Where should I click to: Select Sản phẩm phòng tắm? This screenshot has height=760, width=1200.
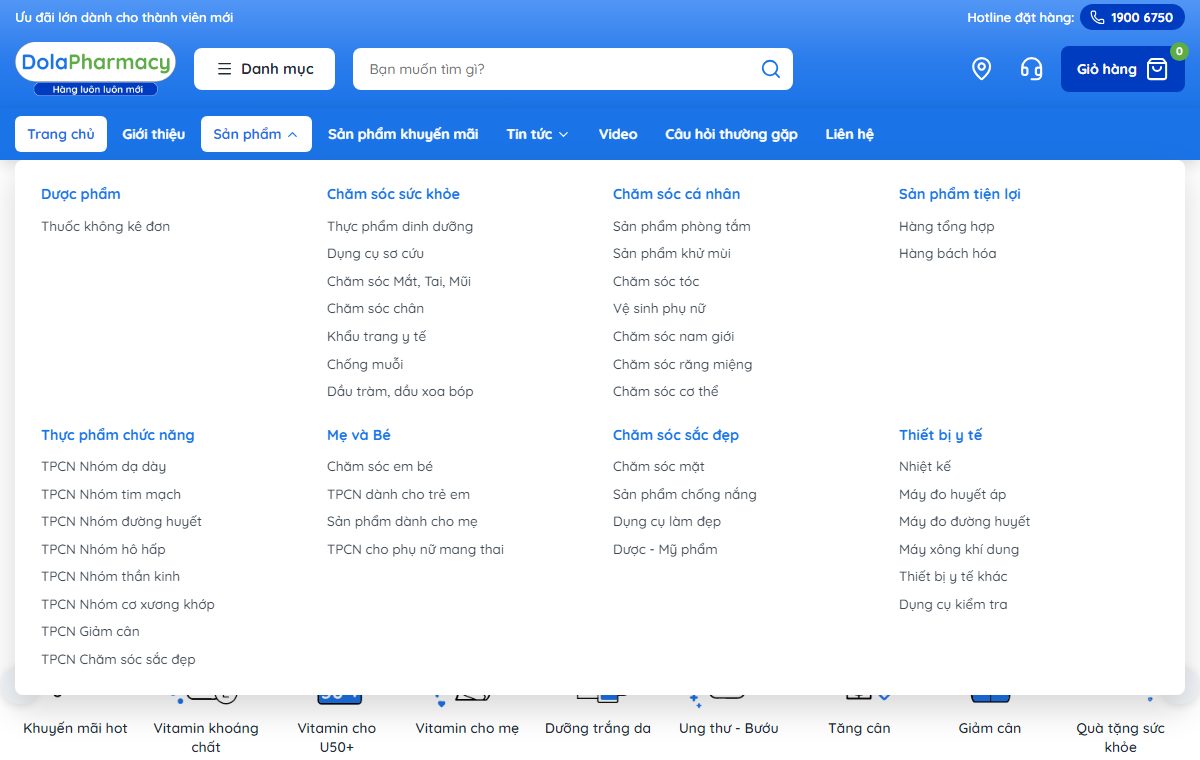(x=682, y=226)
